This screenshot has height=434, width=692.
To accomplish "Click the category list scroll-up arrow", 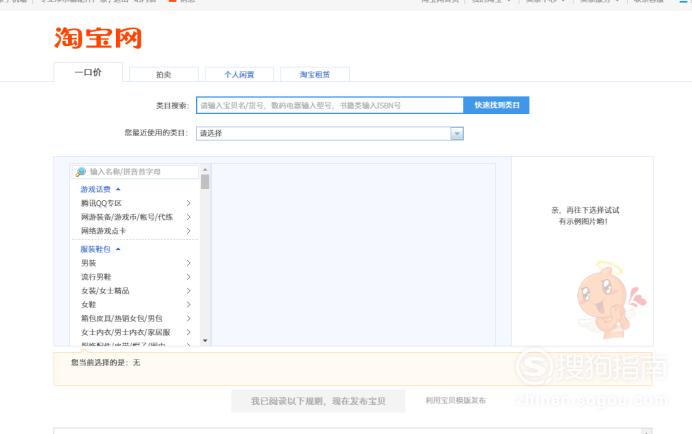I will click(205, 170).
